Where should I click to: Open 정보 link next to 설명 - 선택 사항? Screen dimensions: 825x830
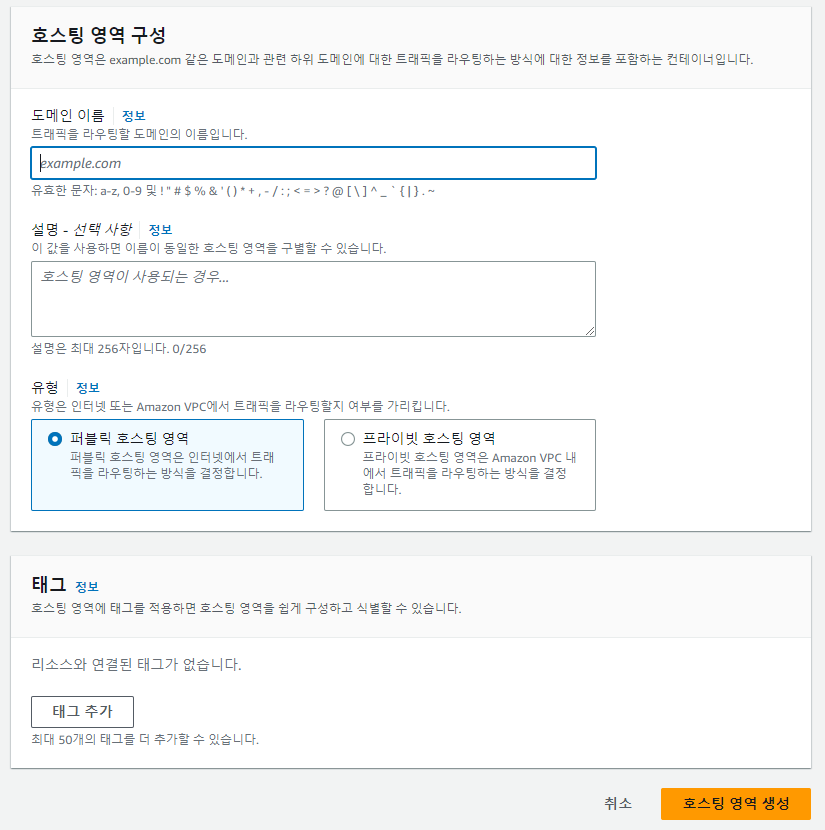pos(160,230)
